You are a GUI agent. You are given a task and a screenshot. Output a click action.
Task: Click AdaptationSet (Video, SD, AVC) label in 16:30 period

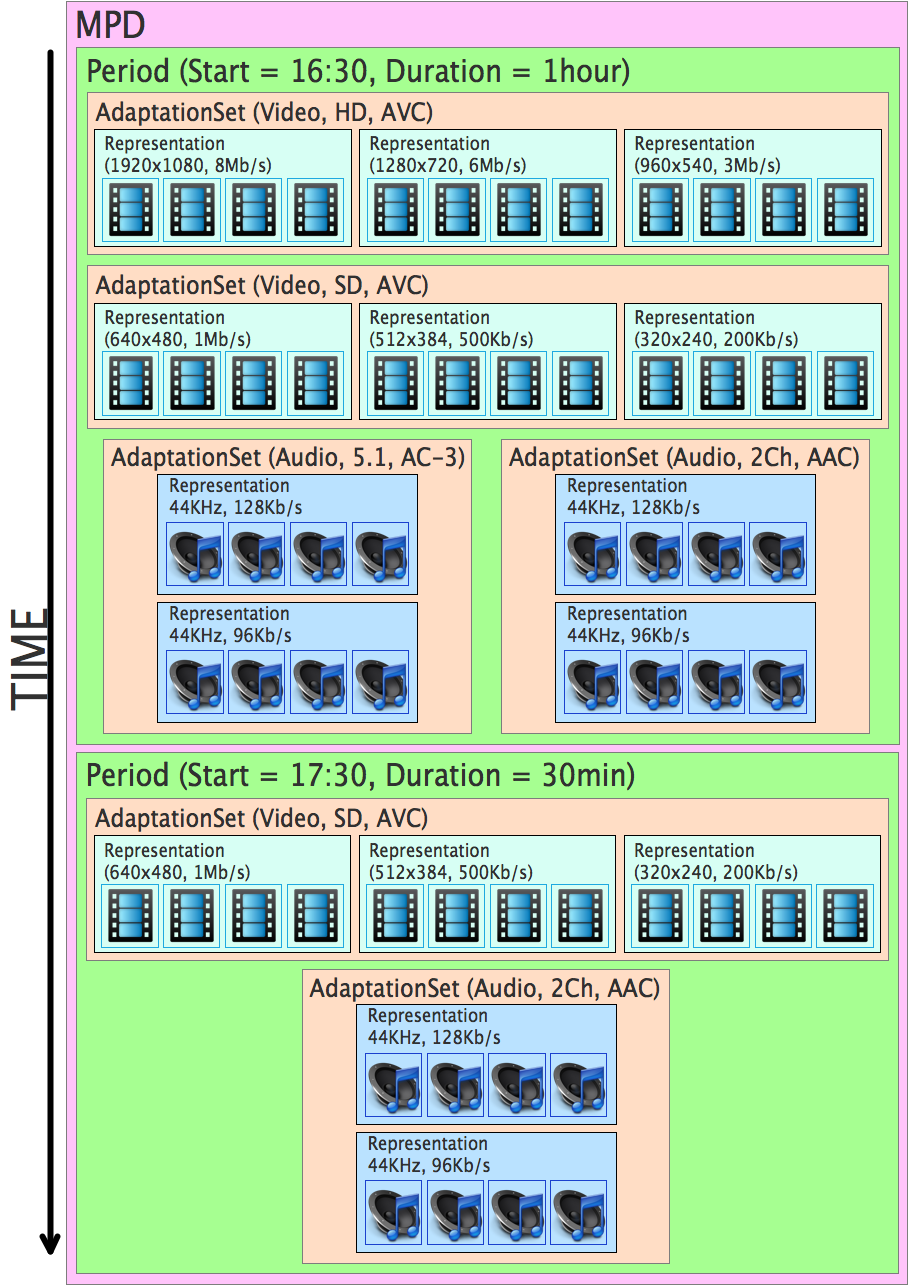click(262, 286)
